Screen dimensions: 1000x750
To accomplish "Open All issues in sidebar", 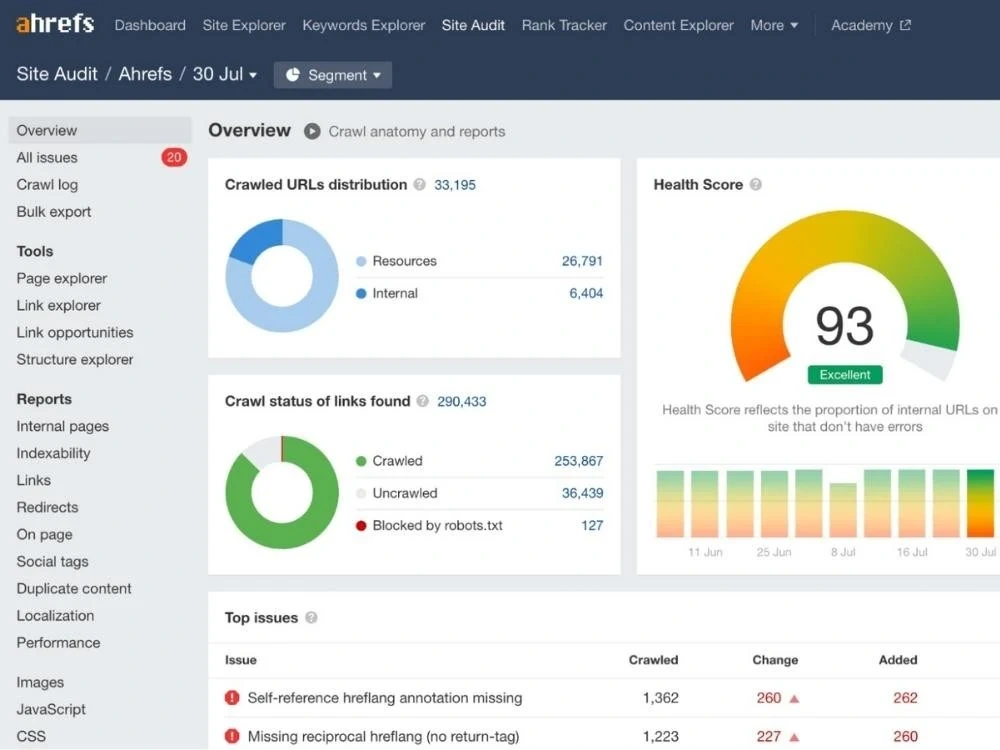I will coord(47,158).
